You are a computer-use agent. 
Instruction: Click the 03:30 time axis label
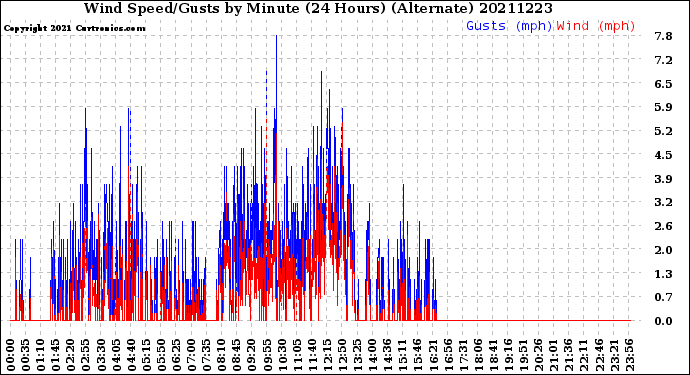[101, 355]
